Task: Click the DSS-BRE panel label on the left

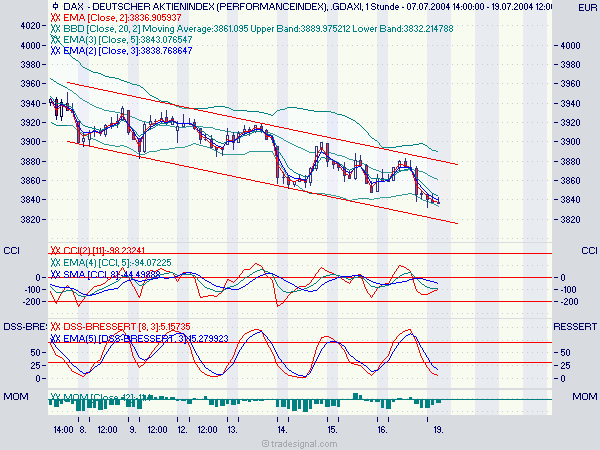Action: tap(24, 326)
